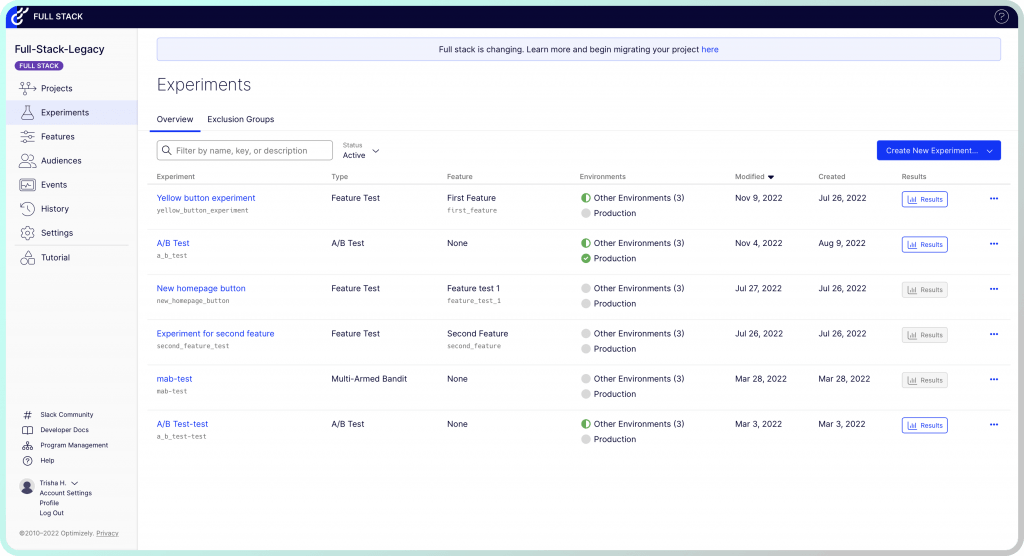1024x556 pixels.
Task: Select the Overview tab
Action: [175, 120]
